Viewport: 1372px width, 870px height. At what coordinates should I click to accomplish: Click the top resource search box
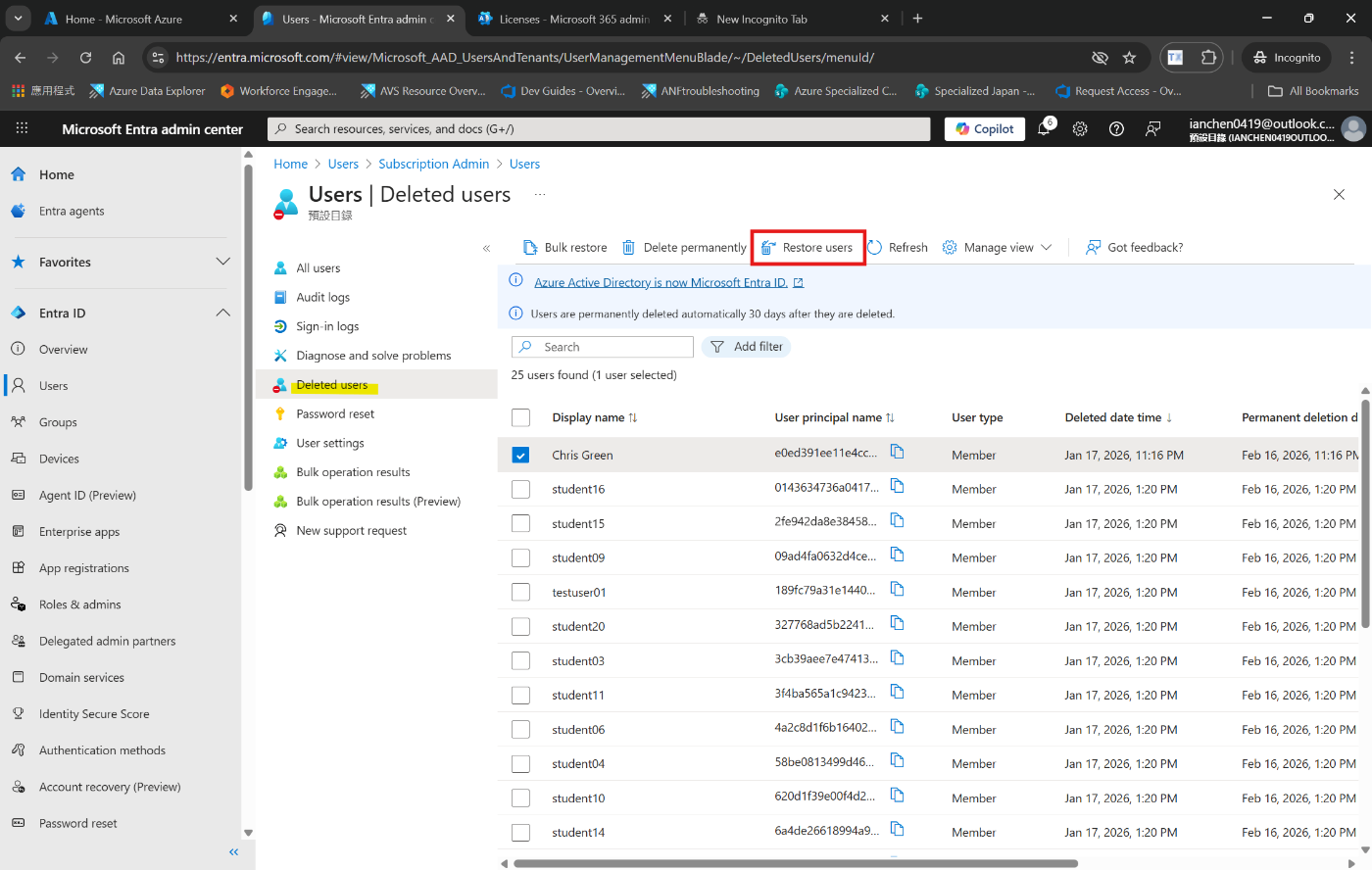click(x=599, y=128)
